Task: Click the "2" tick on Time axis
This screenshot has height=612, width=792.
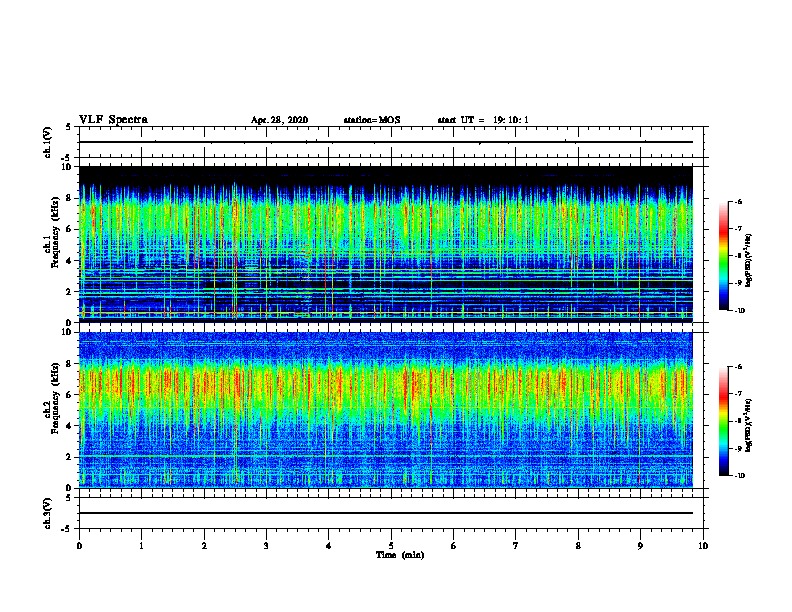Action: [204, 546]
